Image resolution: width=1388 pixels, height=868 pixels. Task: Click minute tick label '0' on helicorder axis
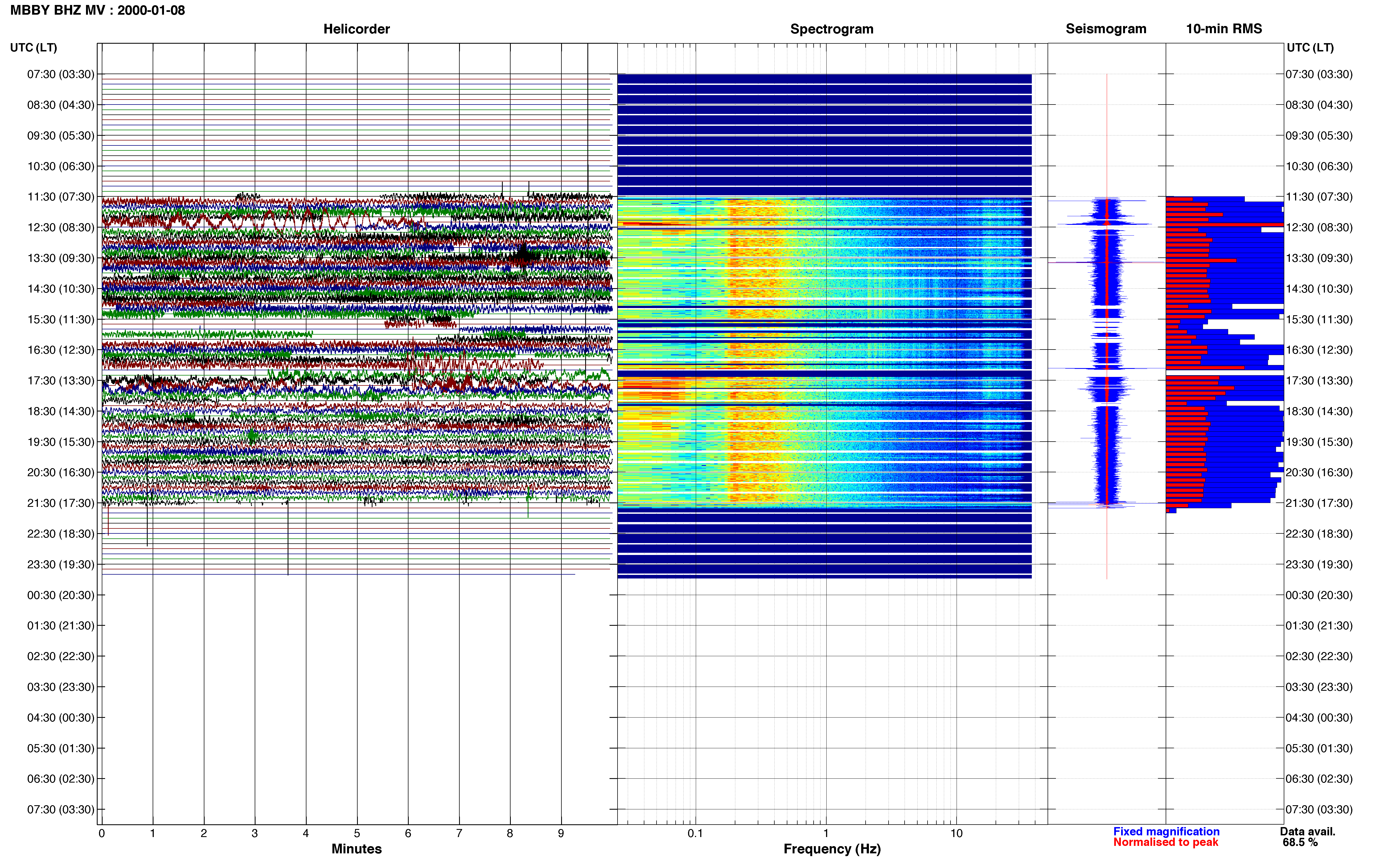[101, 833]
